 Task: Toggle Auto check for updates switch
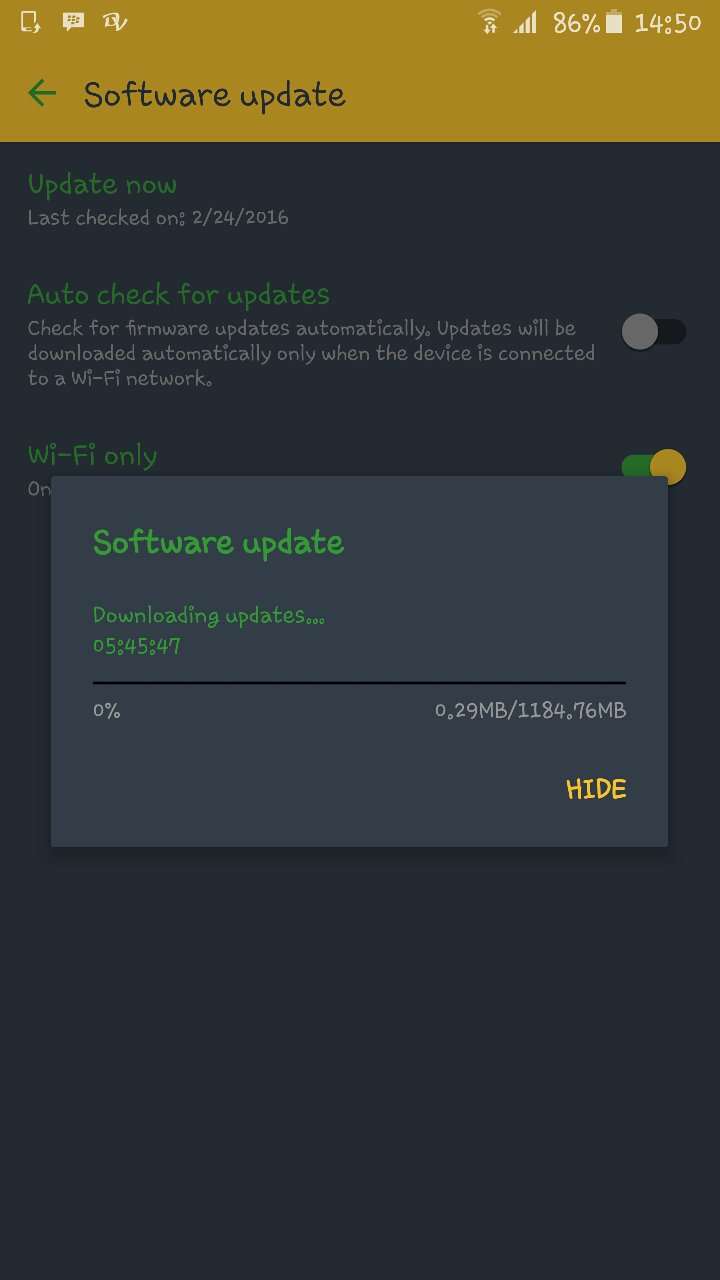tap(654, 331)
